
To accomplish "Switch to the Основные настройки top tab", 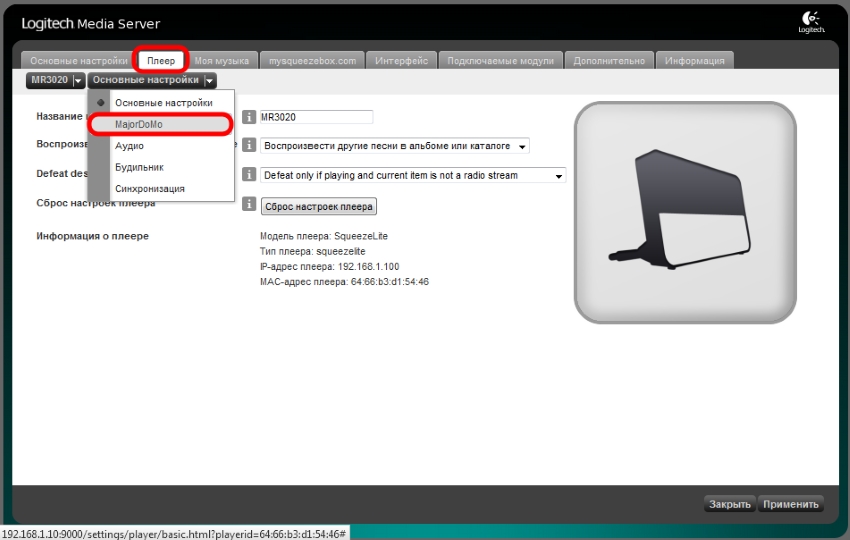I will pyautogui.click(x=79, y=61).
